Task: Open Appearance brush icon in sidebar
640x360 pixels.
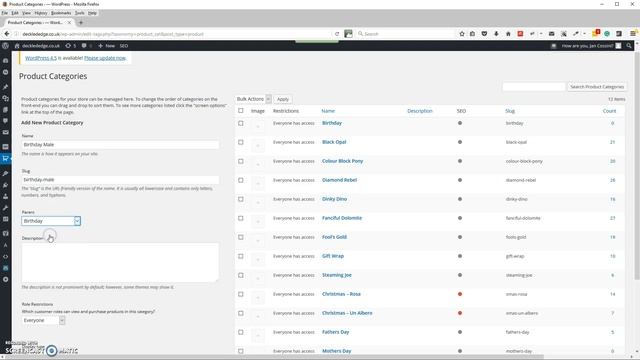Action: click(x=5, y=173)
